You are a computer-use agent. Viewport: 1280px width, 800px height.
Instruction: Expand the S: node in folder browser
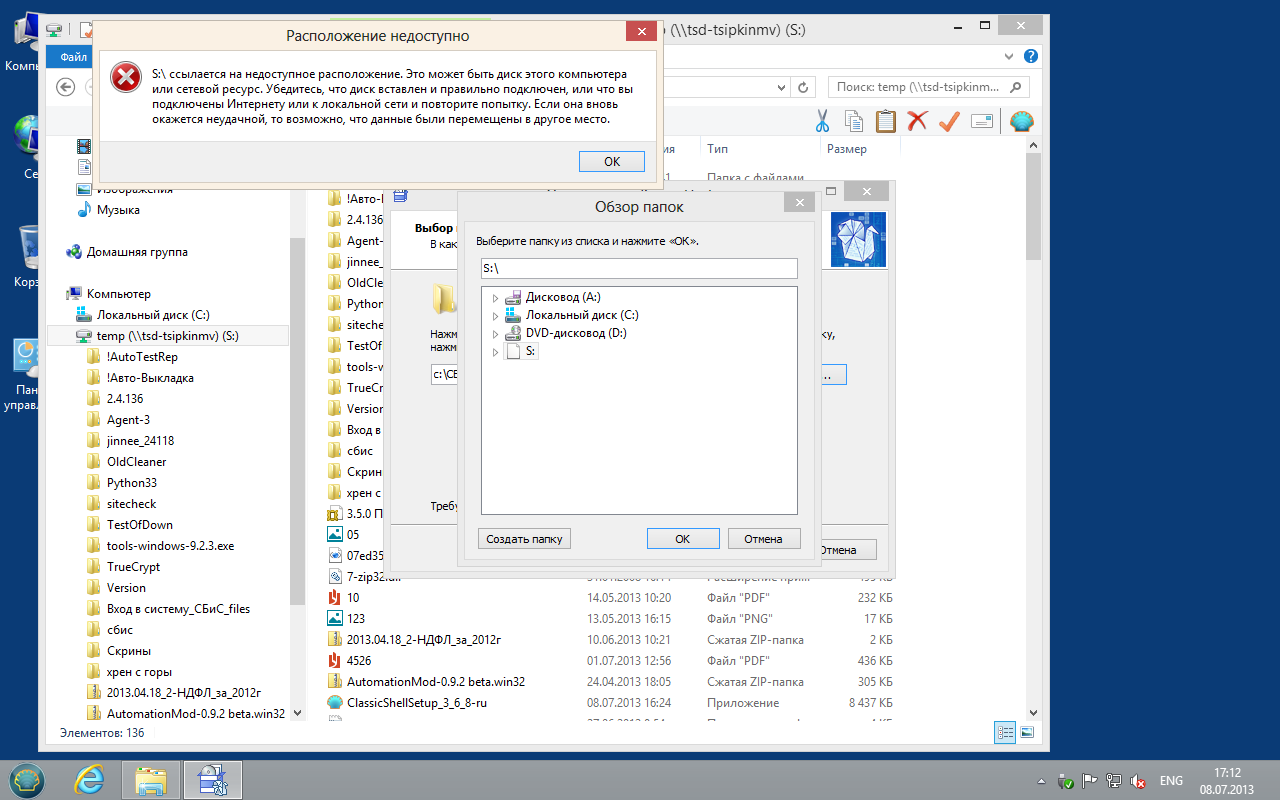(495, 352)
